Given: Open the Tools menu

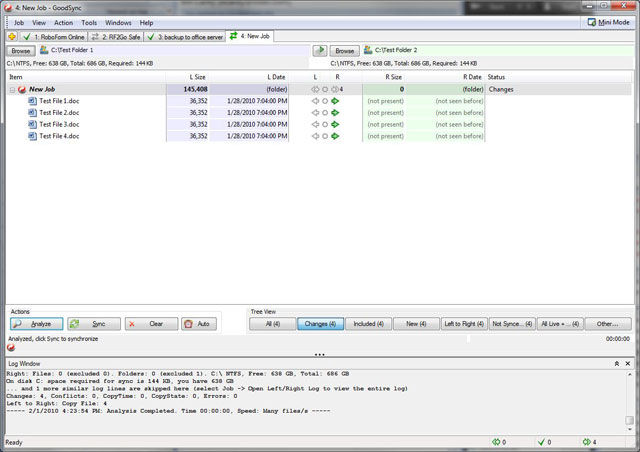Looking at the screenshot, I should 89,23.
